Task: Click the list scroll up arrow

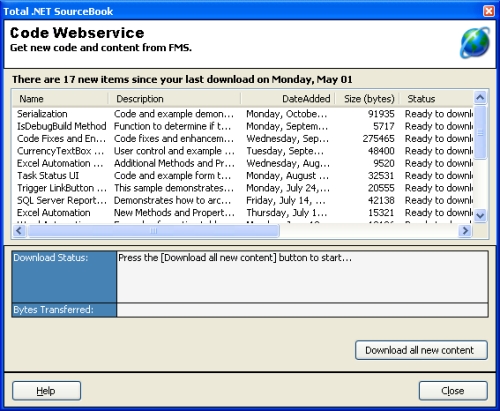Action: (x=480, y=97)
